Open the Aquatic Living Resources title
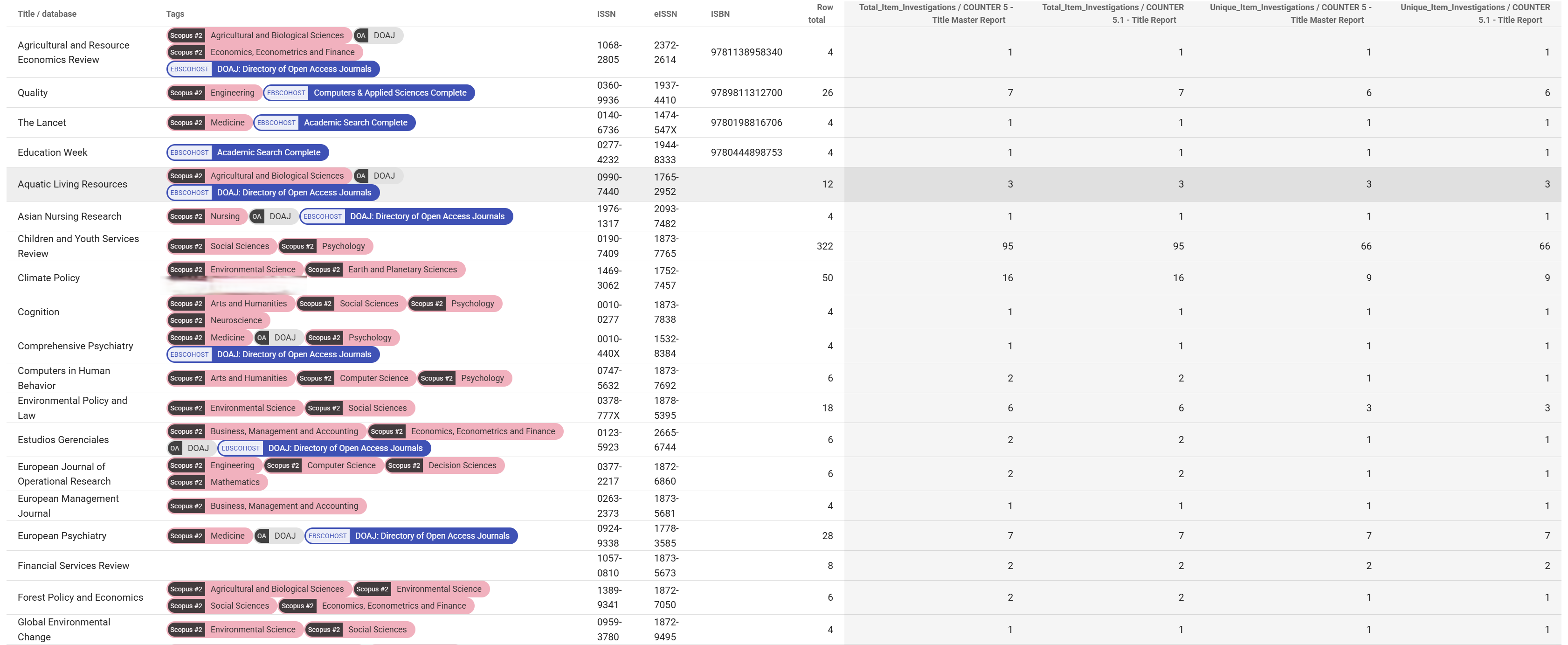The image size is (1568, 645). point(72,184)
